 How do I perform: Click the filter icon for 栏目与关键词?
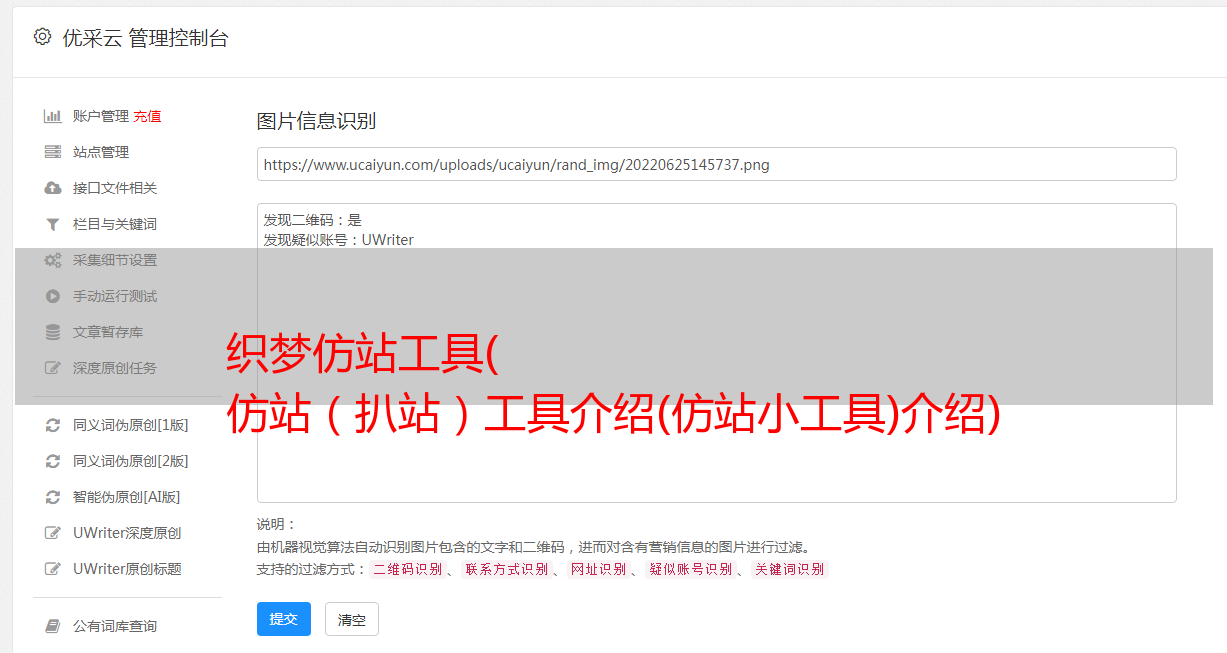(53, 224)
